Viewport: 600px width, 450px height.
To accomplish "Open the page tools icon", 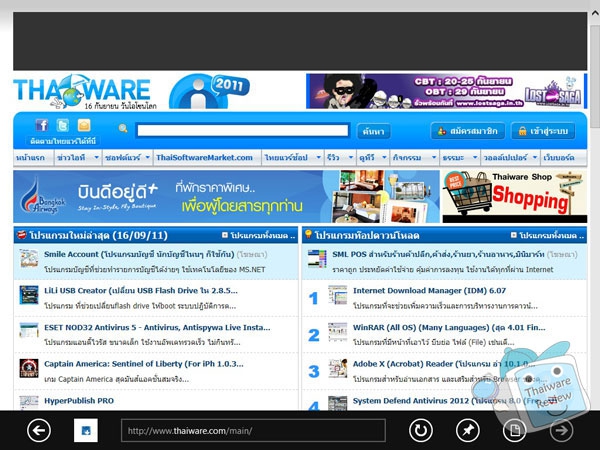I will pyautogui.click(x=515, y=430).
